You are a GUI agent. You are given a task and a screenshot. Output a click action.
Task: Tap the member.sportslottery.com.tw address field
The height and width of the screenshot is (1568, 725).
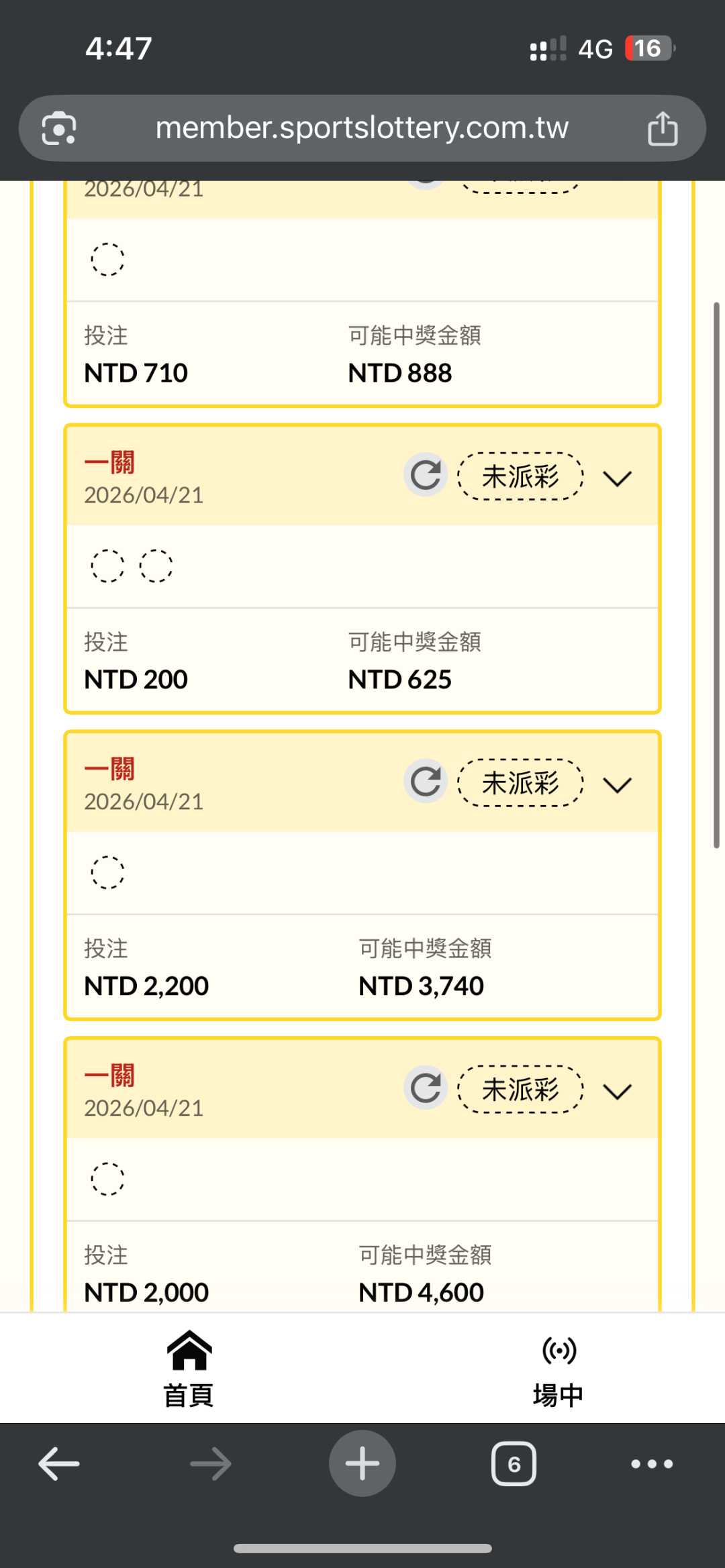[x=362, y=128]
